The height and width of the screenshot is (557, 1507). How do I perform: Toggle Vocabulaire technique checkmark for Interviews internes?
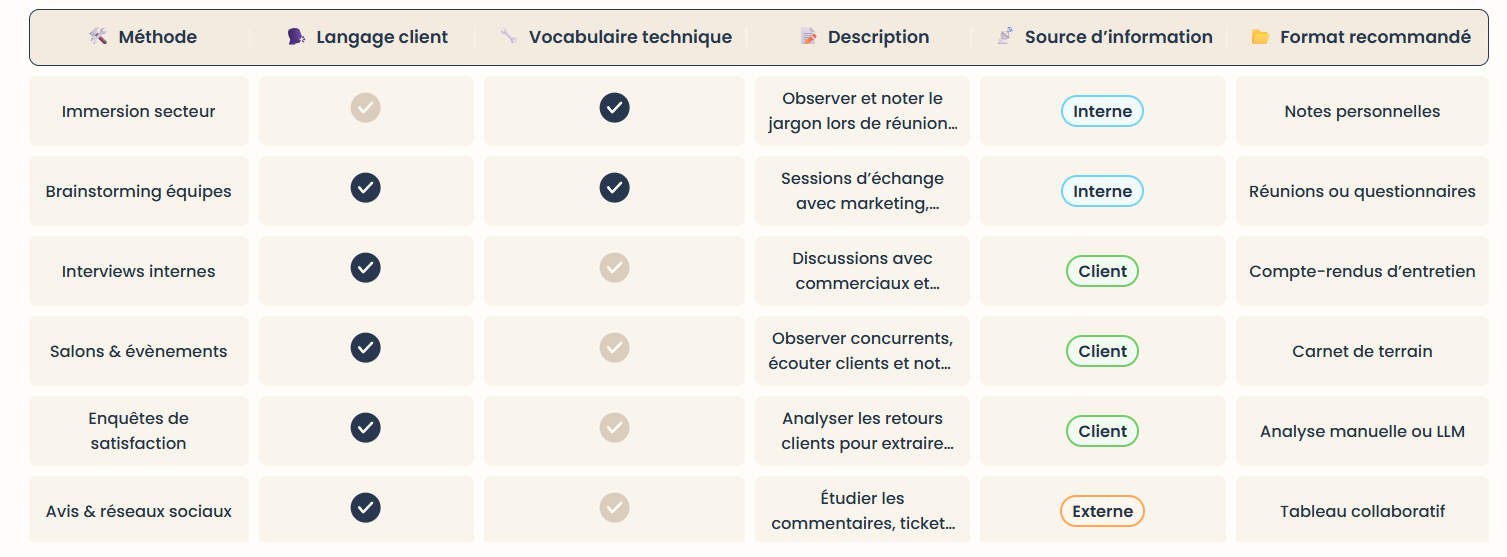point(614,267)
